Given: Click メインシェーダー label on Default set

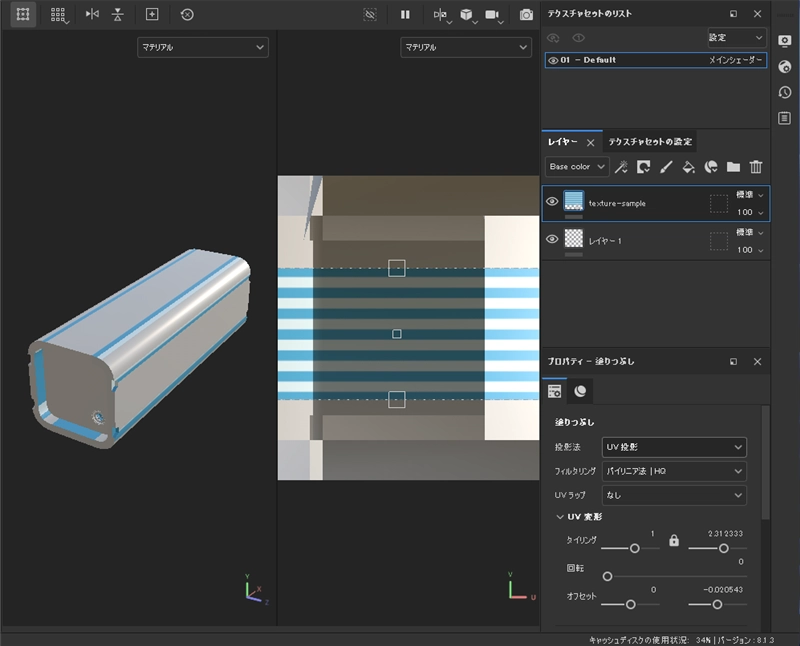Looking at the screenshot, I should (735, 60).
